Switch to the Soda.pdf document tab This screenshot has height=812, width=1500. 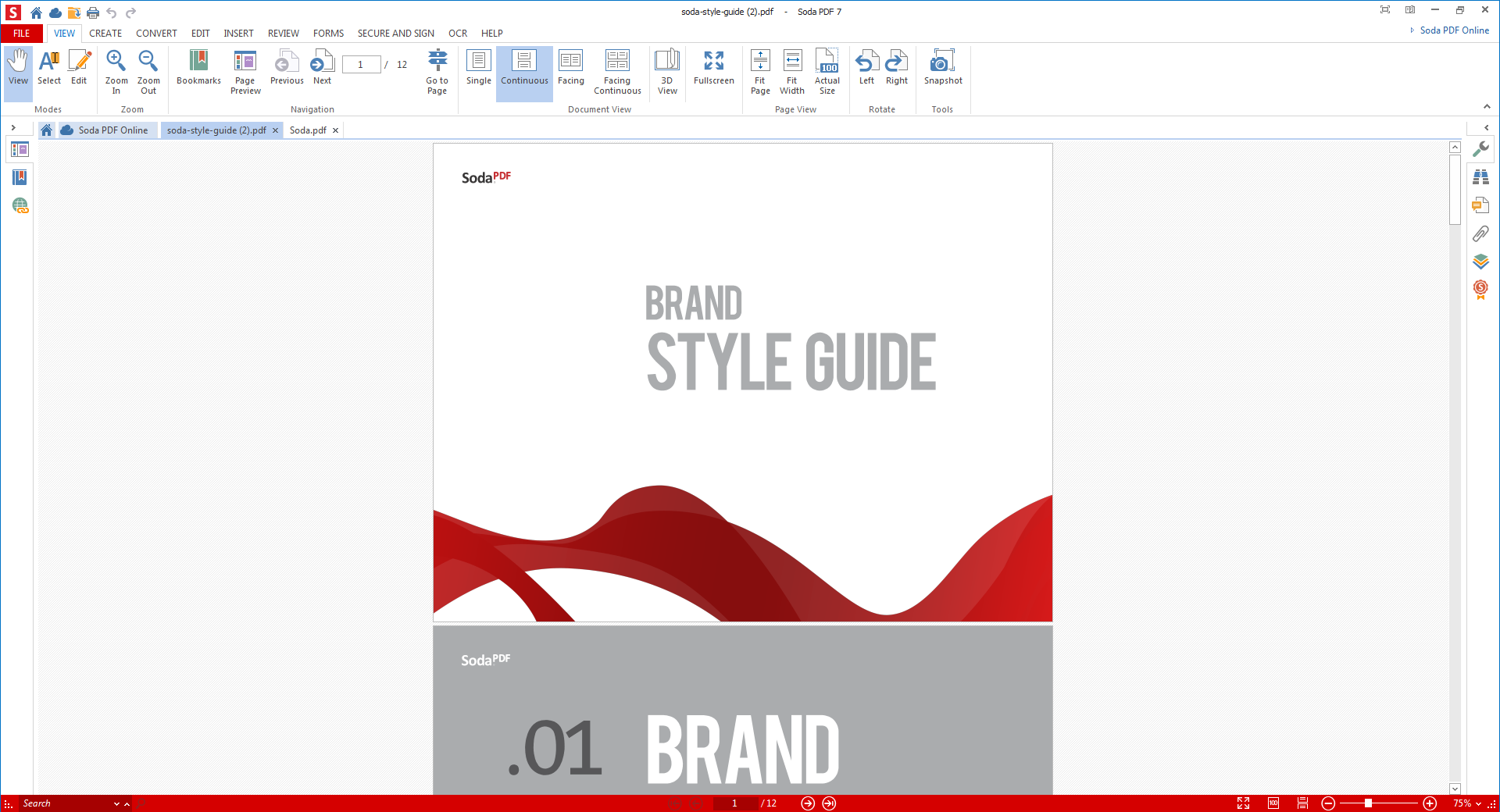[x=308, y=130]
